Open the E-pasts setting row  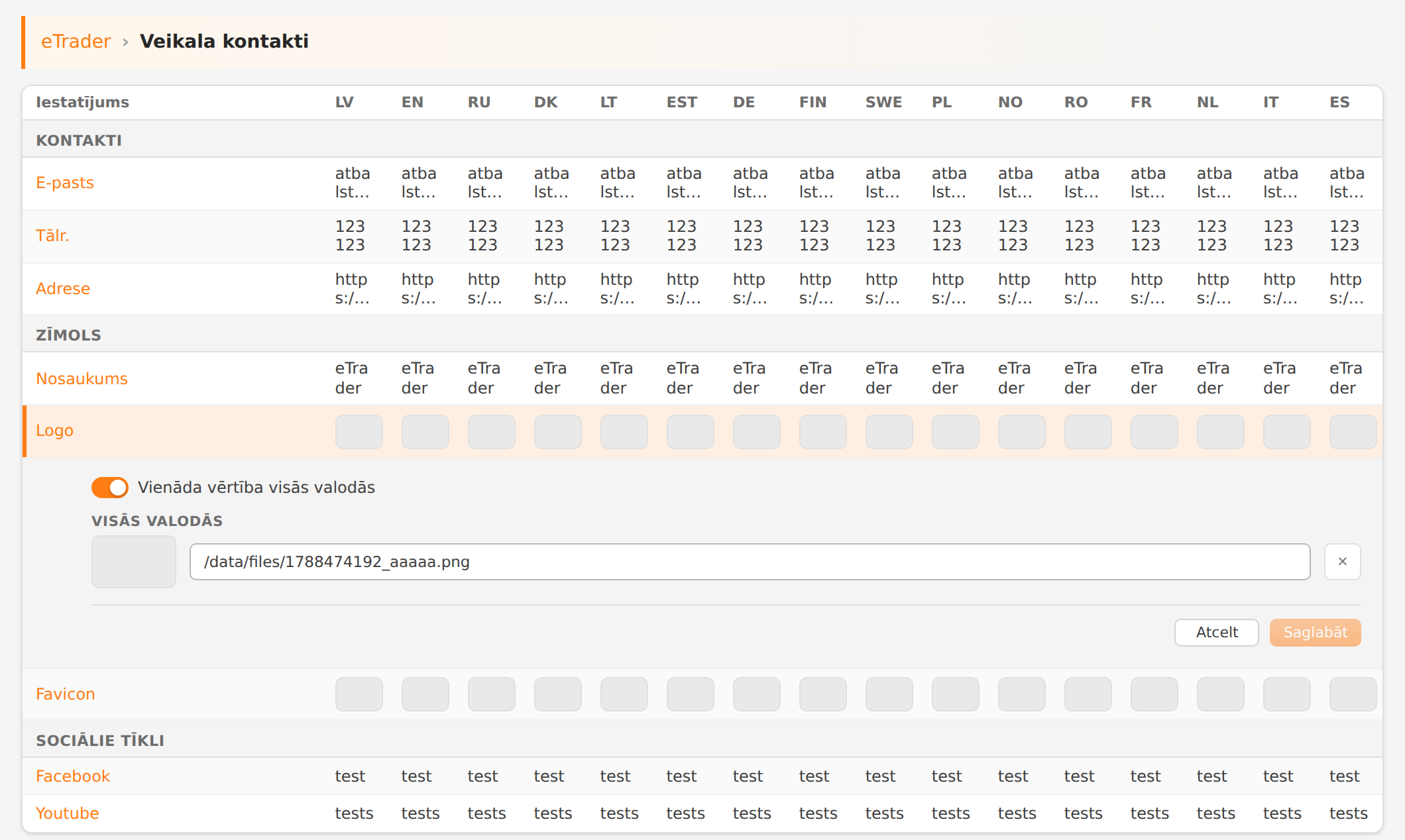click(702, 183)
